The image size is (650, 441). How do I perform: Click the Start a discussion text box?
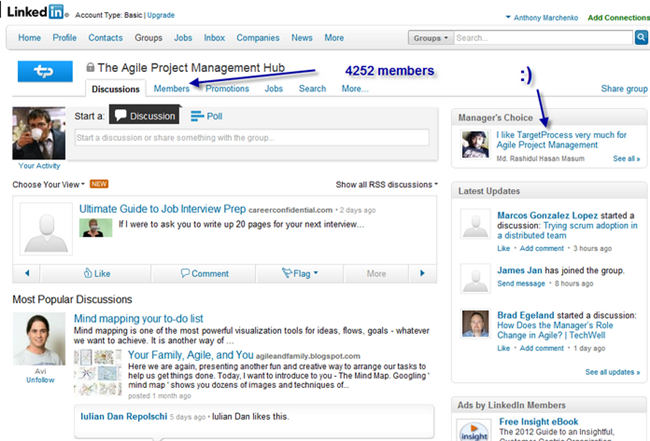pos(252,138)
